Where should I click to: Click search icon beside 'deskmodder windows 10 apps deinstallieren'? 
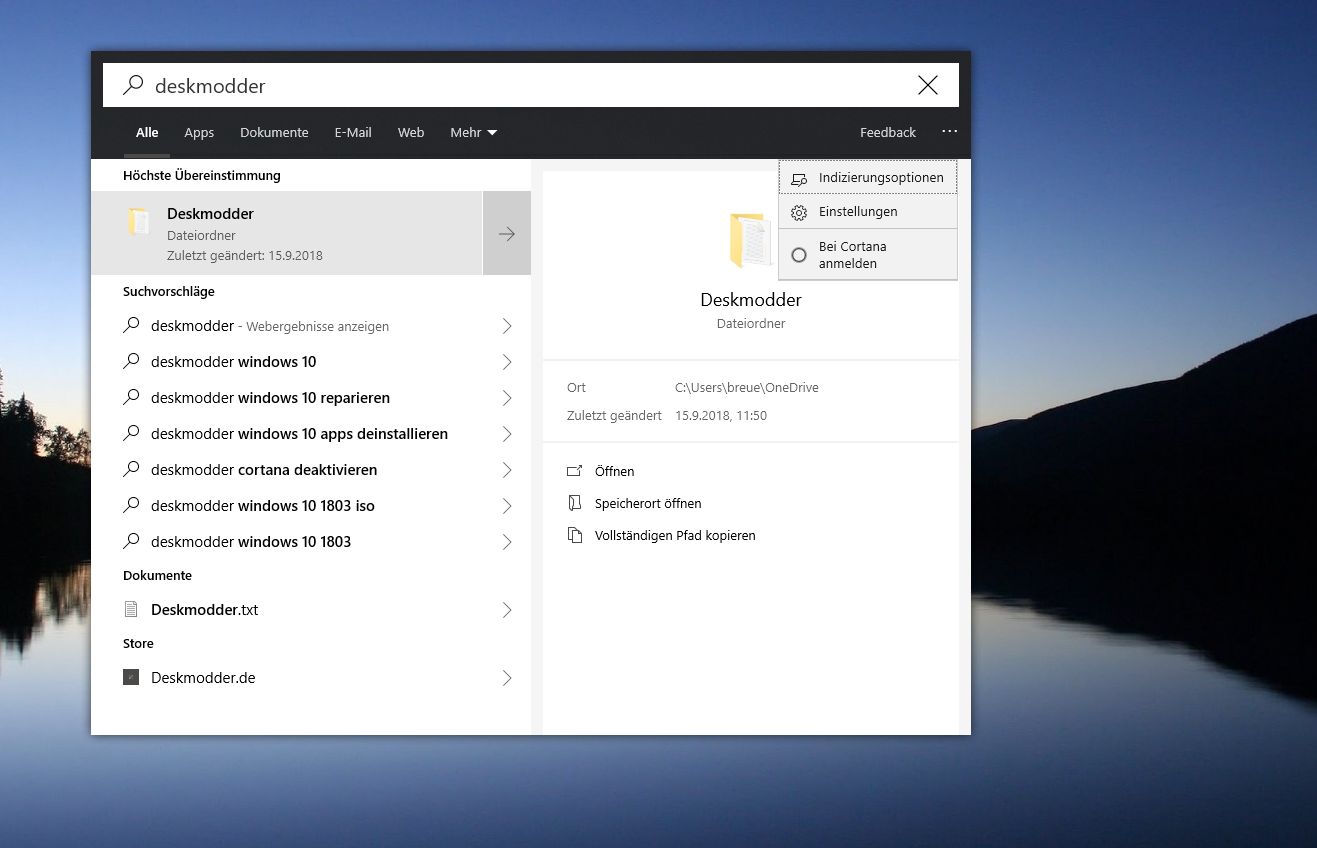tap(131, 433)
